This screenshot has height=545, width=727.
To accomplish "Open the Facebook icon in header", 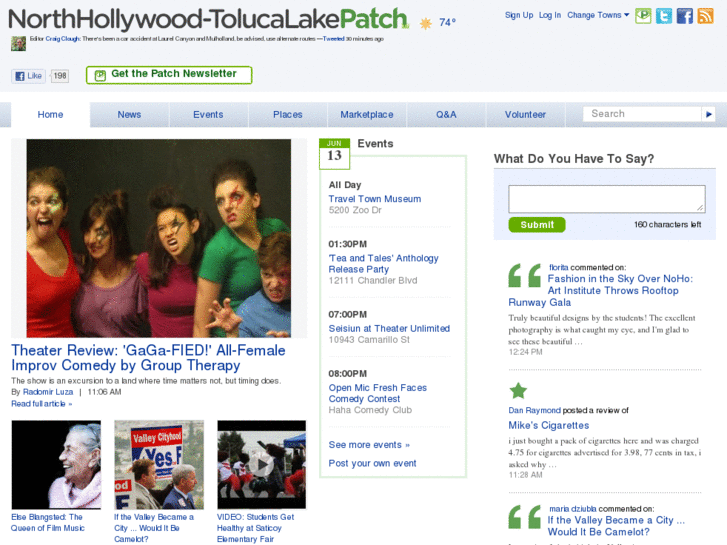I will point(684,16).
